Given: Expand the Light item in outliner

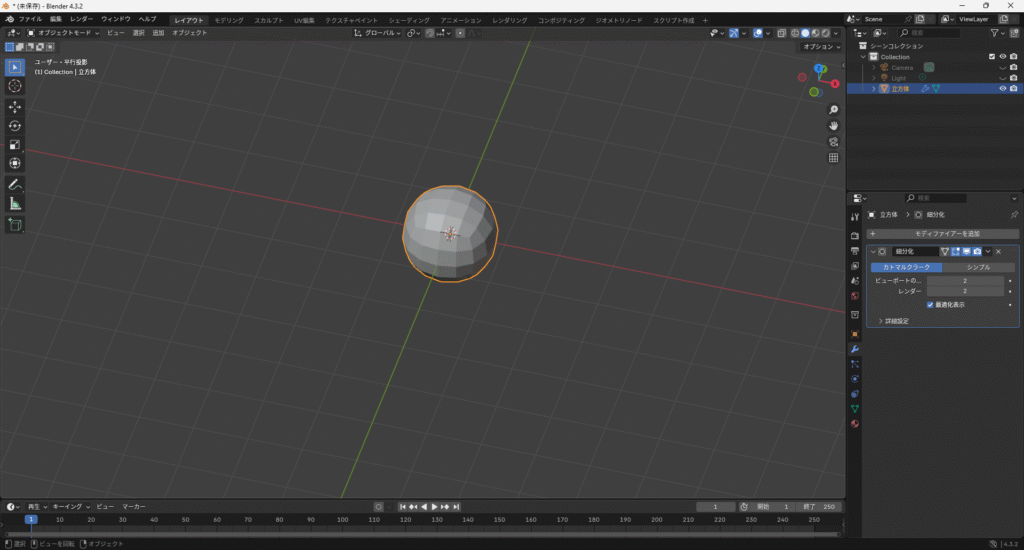Looking at the screenshot, I should [x=873, y=78].
